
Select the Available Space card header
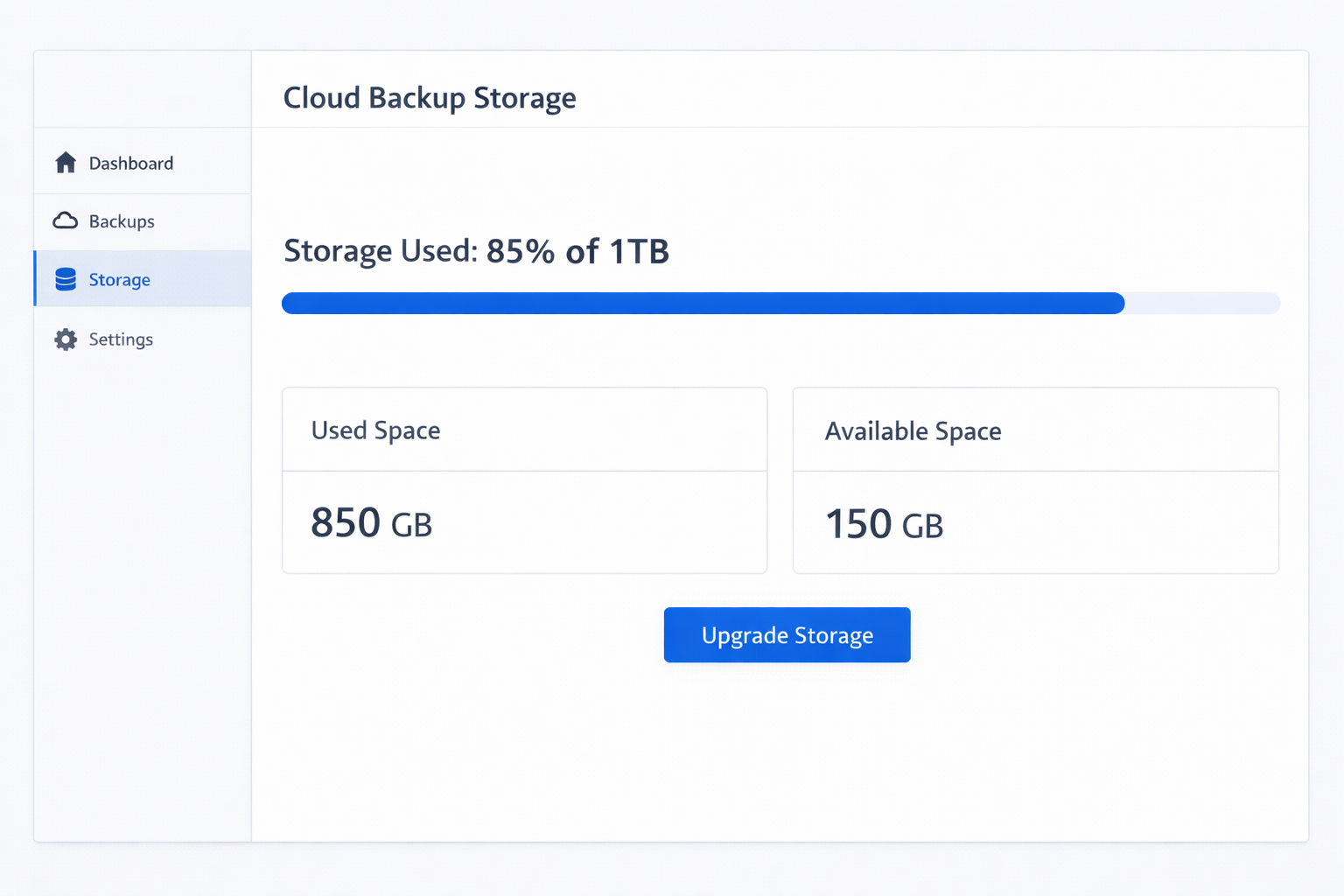(x=913, y=431)
